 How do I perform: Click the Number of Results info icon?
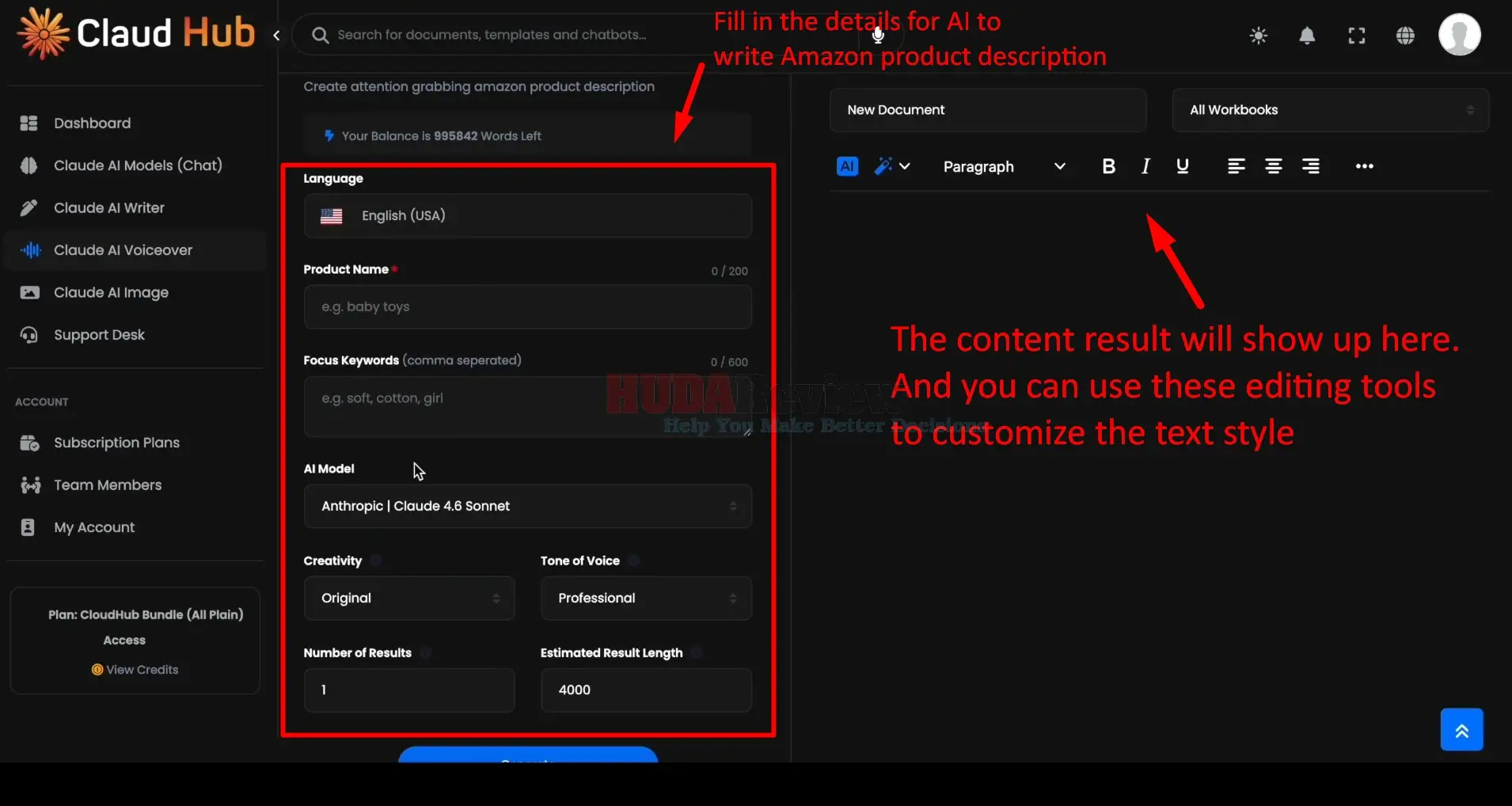click(426, 652)
